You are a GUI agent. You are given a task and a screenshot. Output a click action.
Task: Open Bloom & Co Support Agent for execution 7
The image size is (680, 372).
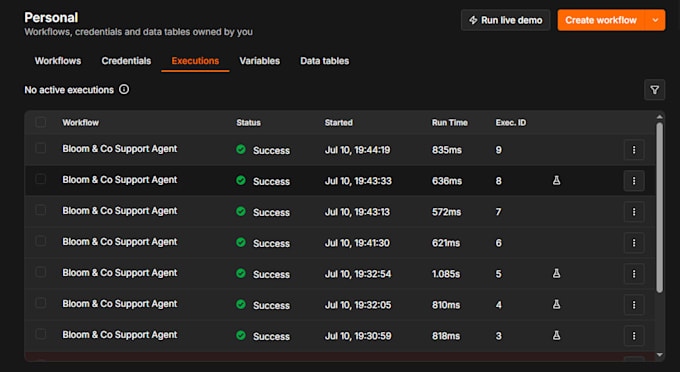point(120,211)
